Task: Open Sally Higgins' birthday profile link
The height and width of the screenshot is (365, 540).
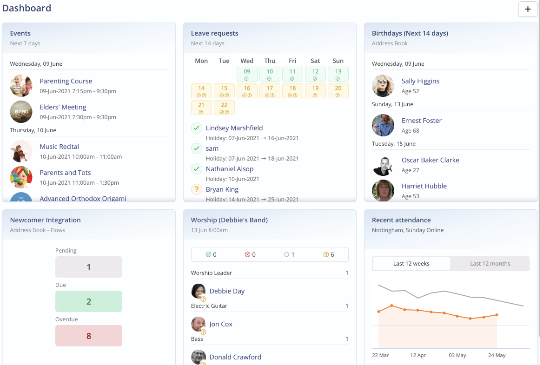Action: [420, 81]
